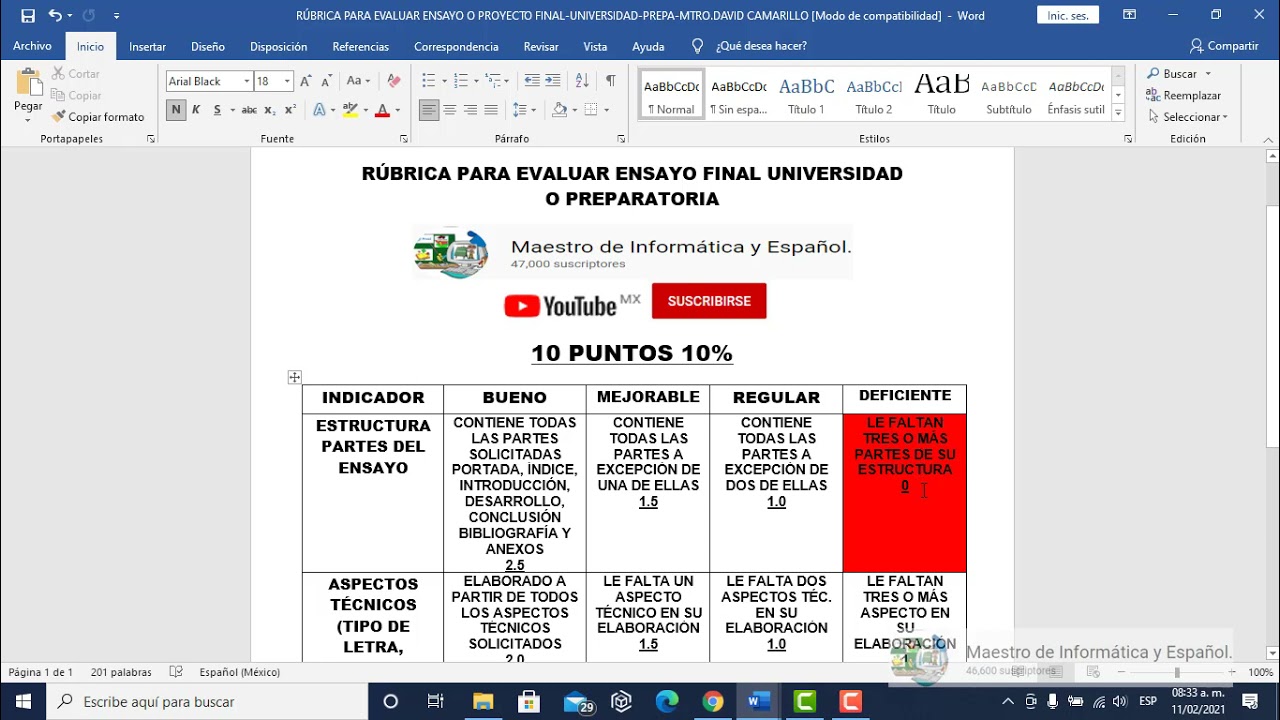Open the Seleccionar dropdown
The width and height of the screenshot is (1280, 720).
tap(1188, 117)
